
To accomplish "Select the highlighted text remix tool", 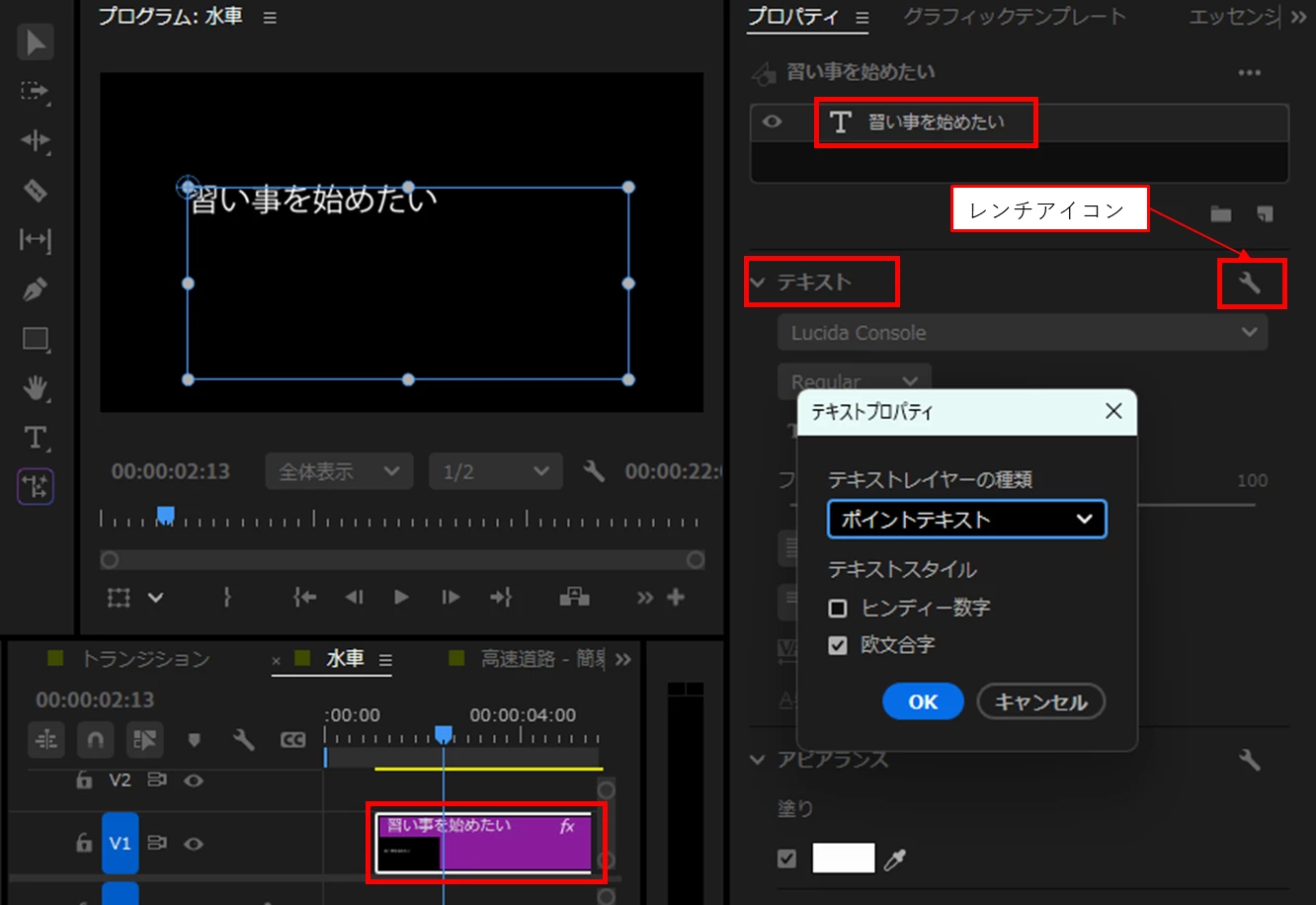I will (x=36, y=487).
